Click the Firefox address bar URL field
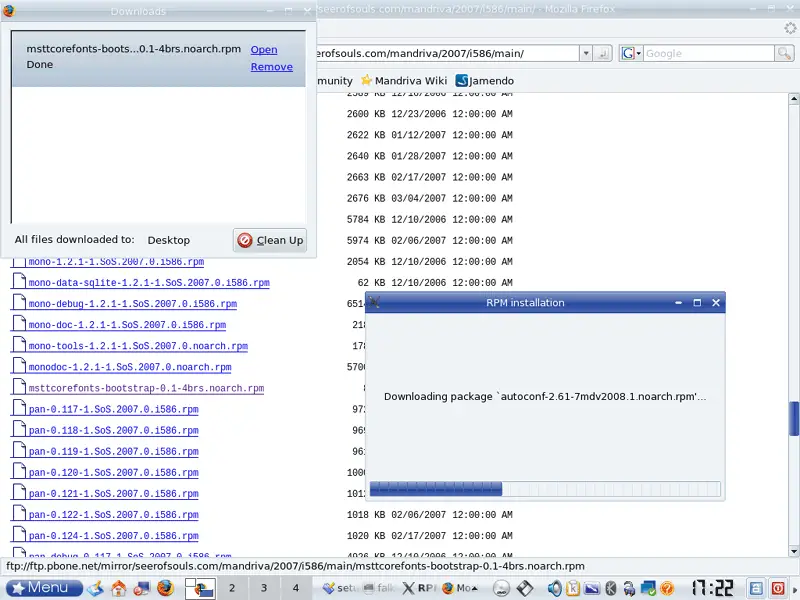The width and height of the screenshot is (800, 600). [447, 53]
